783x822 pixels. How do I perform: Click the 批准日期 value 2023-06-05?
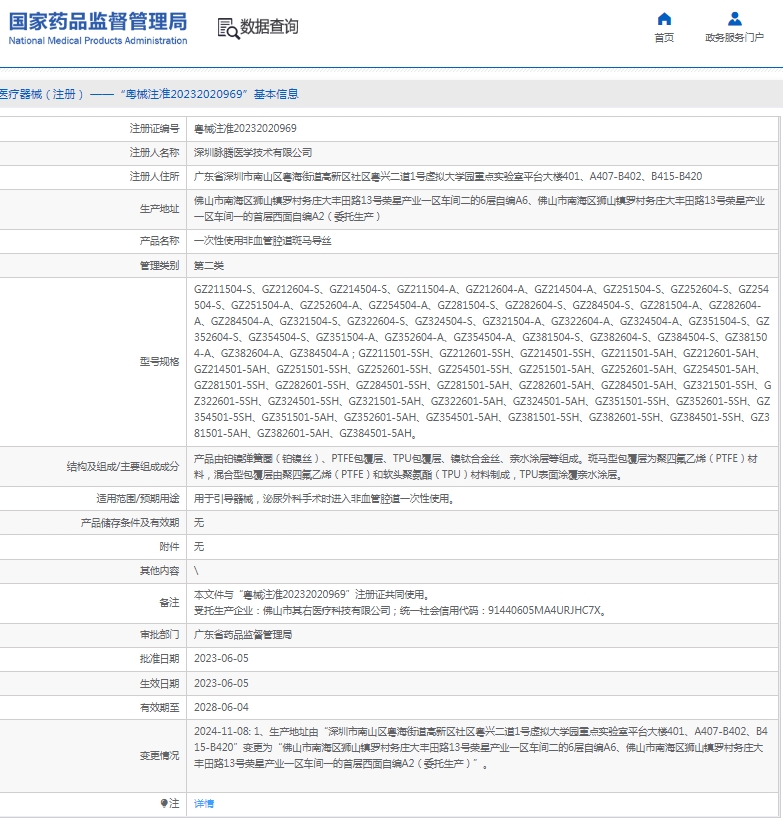coord(221,659)
